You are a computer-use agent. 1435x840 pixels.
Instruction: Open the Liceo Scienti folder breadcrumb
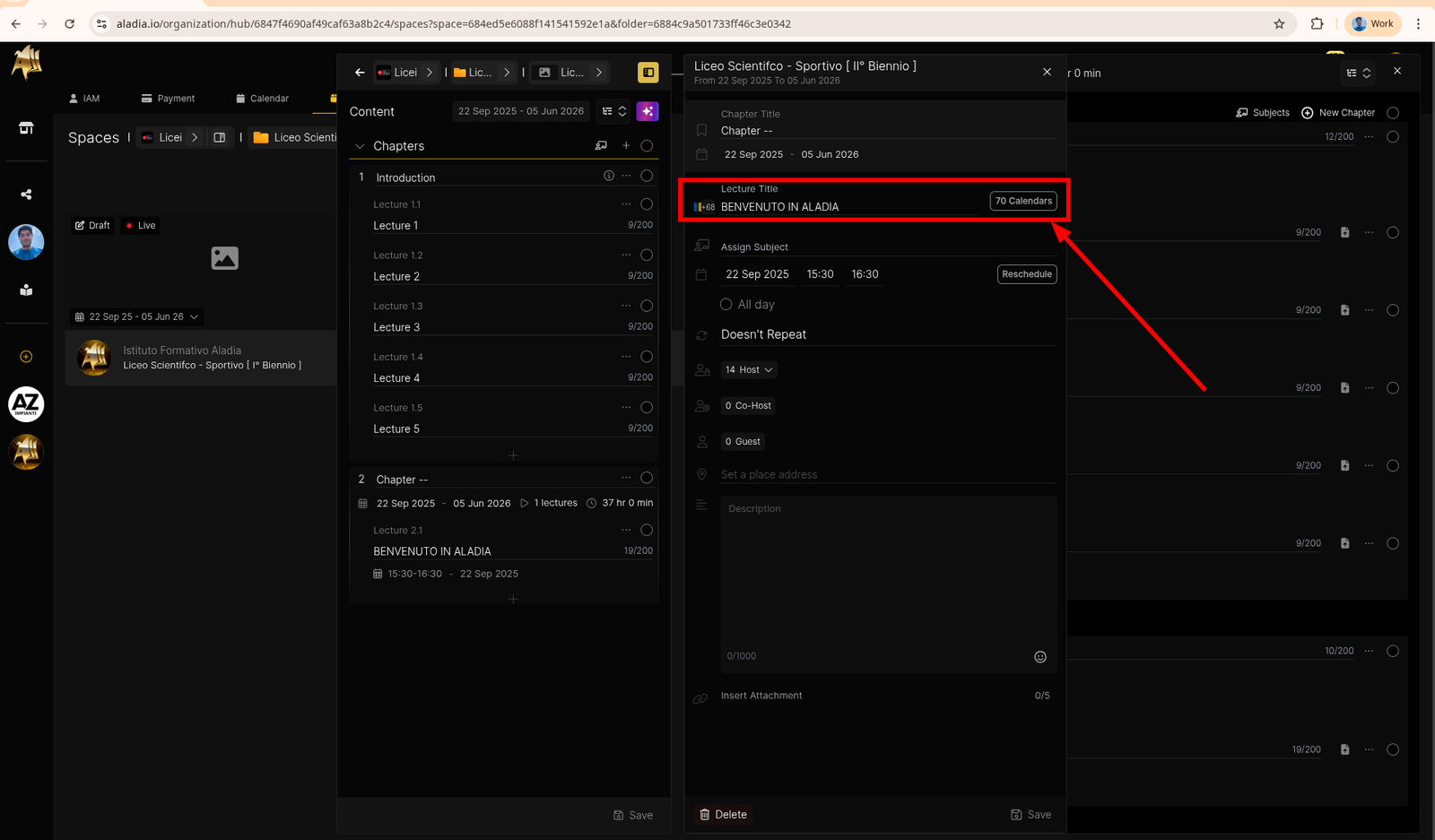[295, 137]
